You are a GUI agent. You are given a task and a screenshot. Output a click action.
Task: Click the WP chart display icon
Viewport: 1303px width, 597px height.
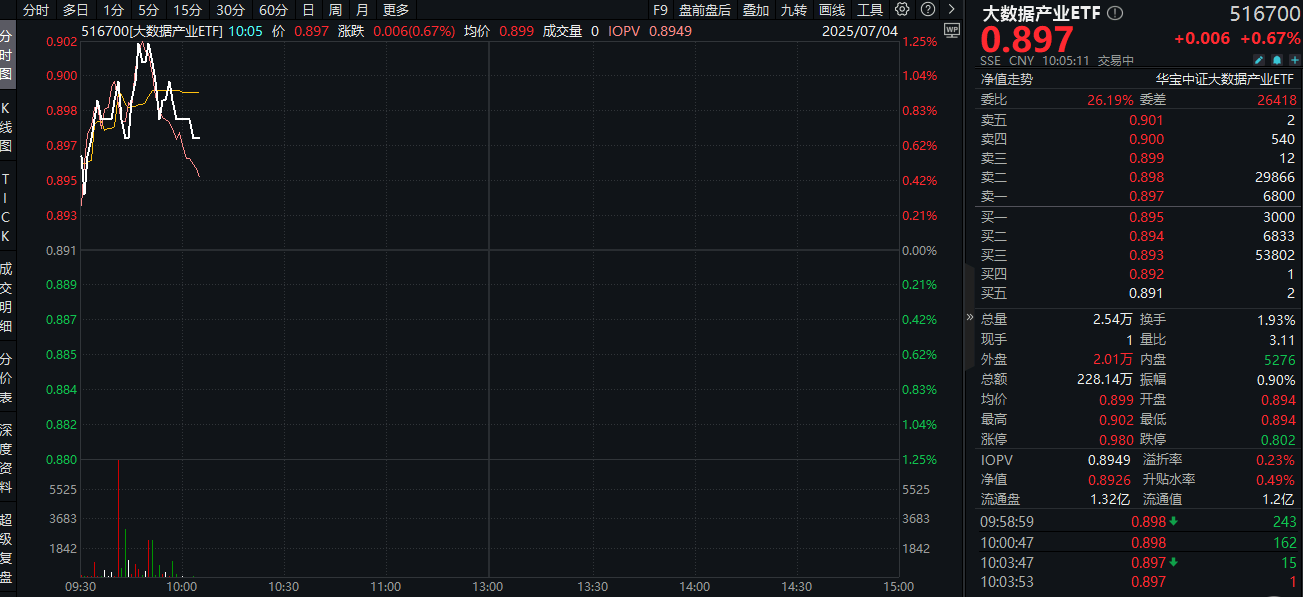[952, 31]
